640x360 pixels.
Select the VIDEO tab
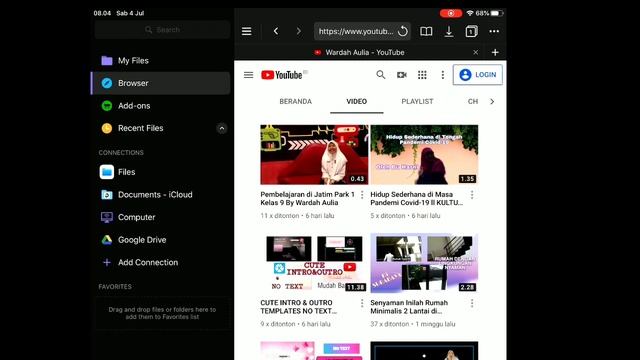(x=357, y=102)
